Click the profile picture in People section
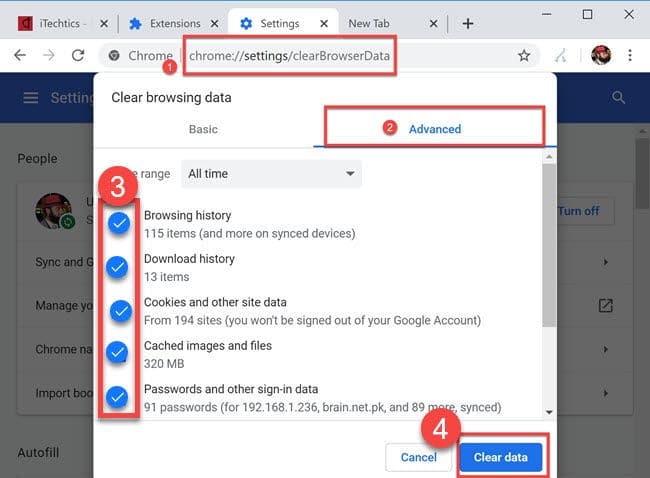This screenshot has width=650, height=478. pos(54,211)
